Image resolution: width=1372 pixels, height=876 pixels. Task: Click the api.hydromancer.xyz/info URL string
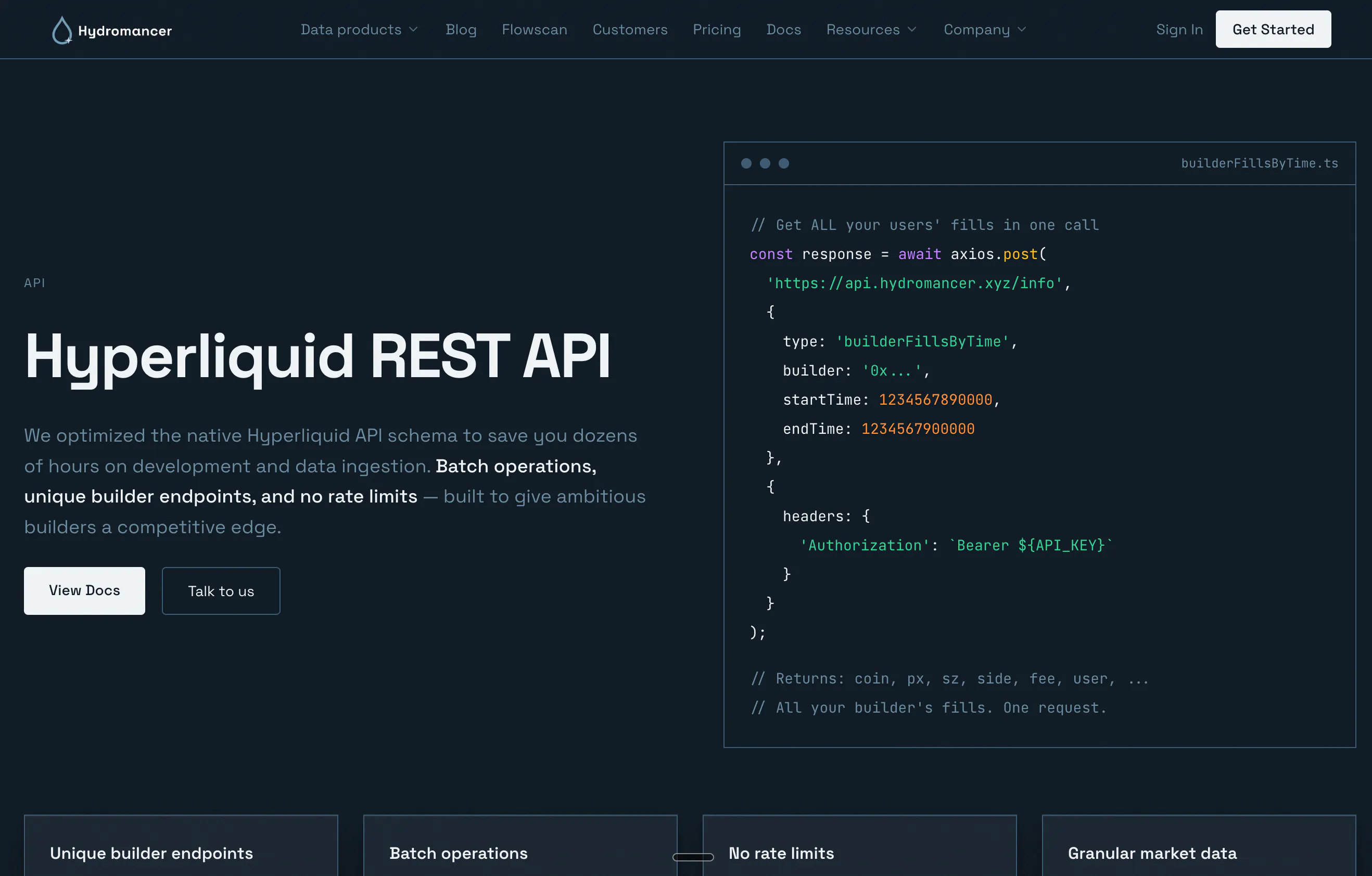[914, 283]
